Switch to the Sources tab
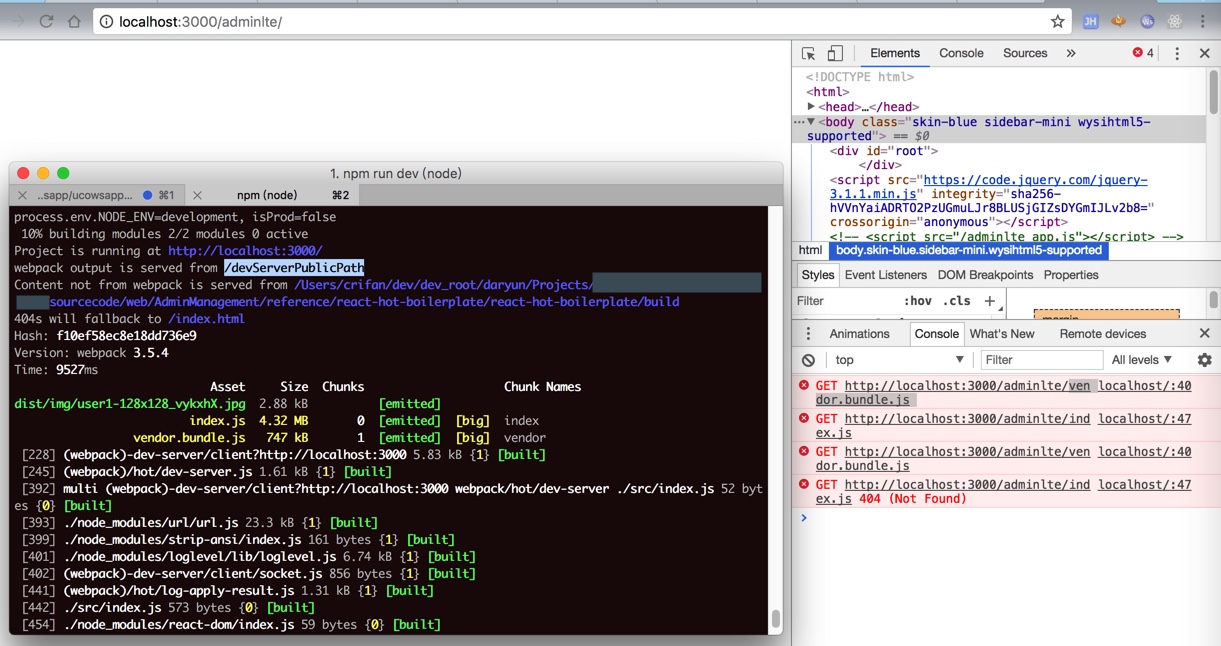Screen dimensions: 1221x646 1025,54
